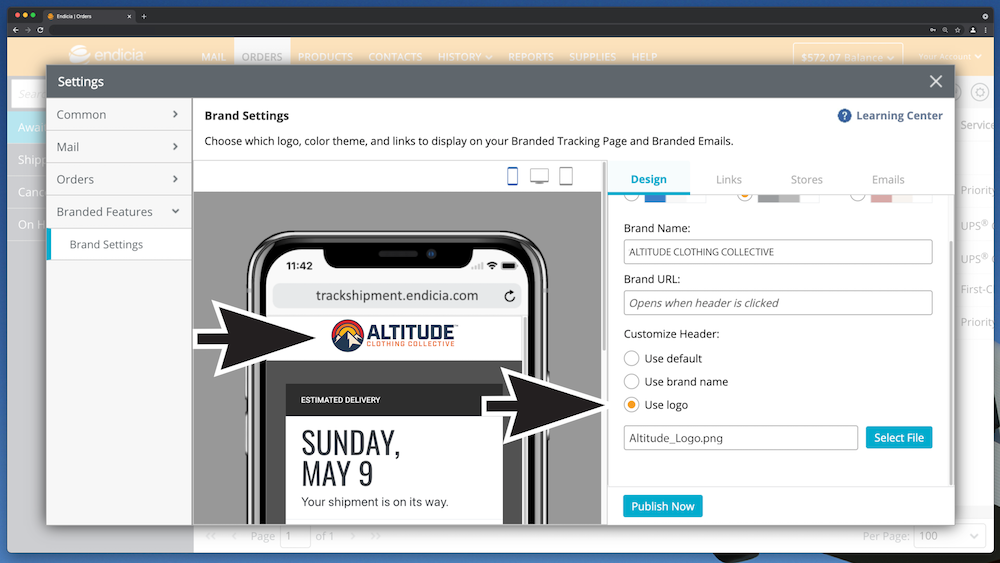Click the Altitude_Logo.png file name field
Screen dimensions: 1000x563
pyautogui.click(x=740, y=438)
